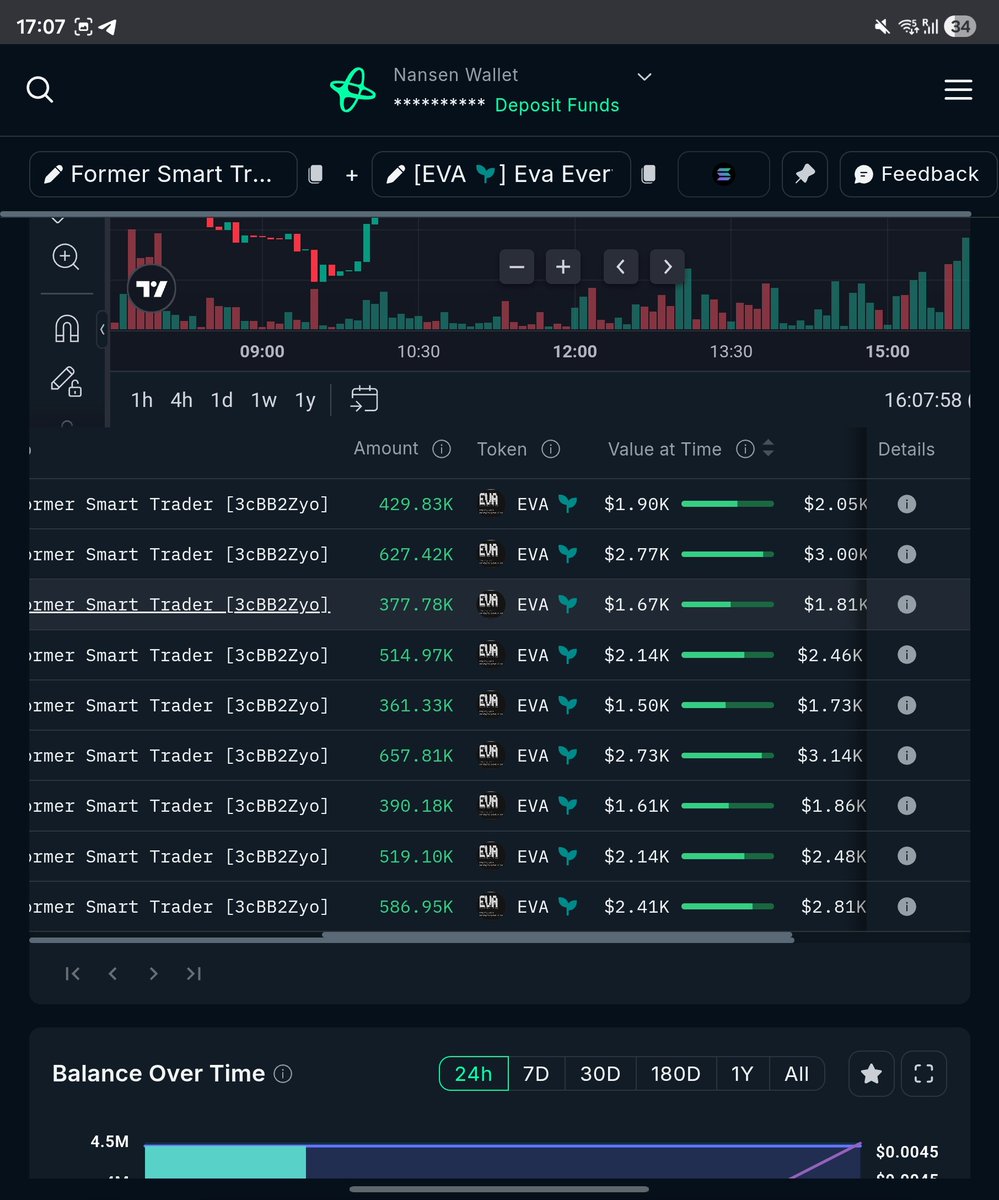Switch to the 7D balance tab

click(536, 1073)
